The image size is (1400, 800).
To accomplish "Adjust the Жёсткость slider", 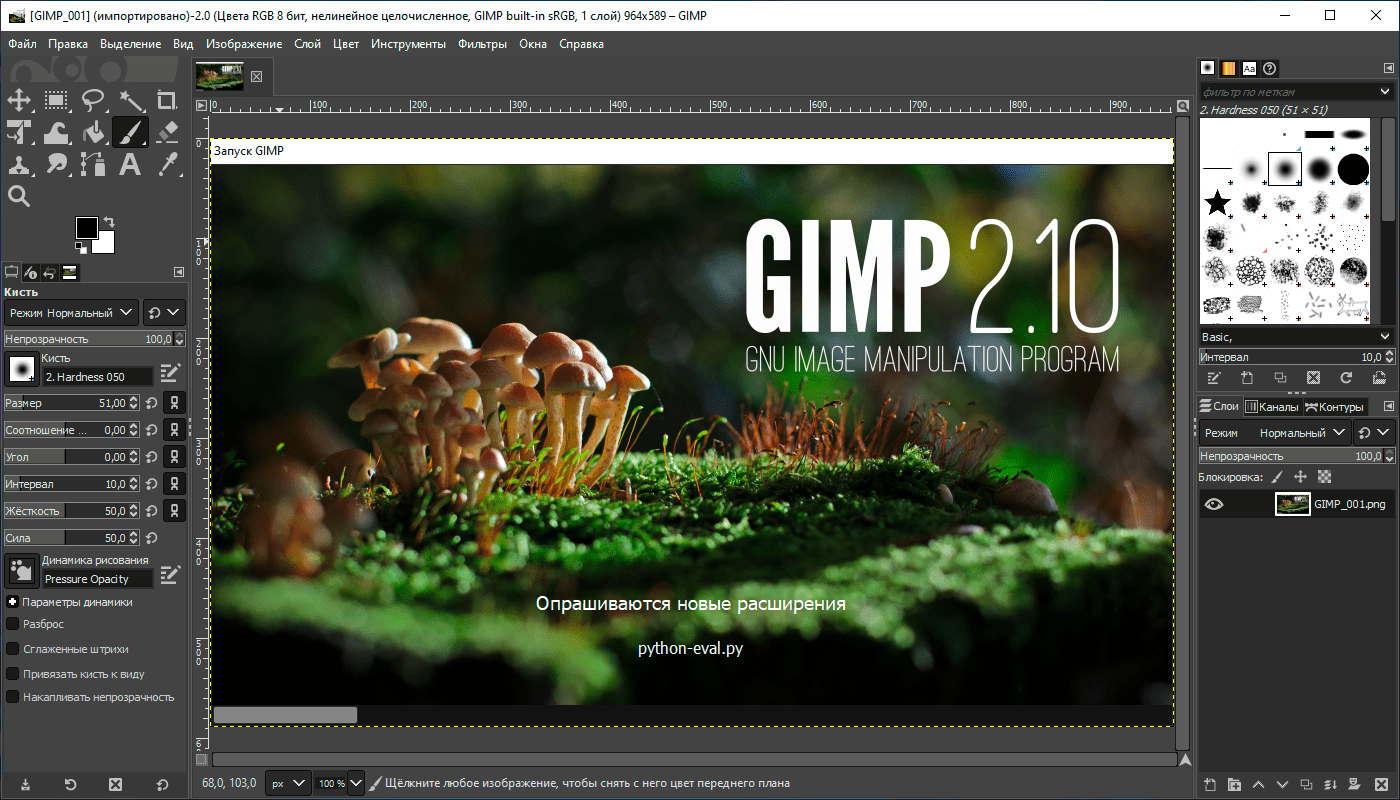I will pyautogui.click(x=72, y=511).
